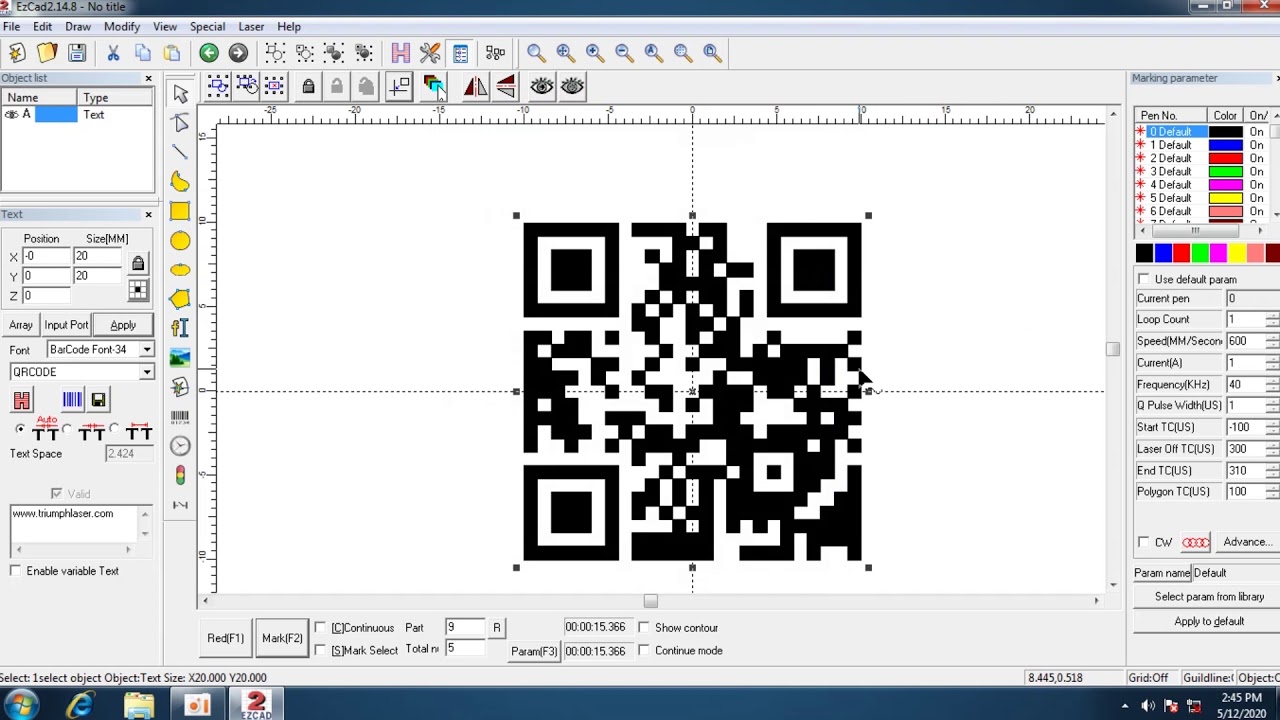The height and width of the screenshot is (720, 1280).
Task: Adjust Speed(MM/Second) spinner arrows
Action: coord(1273,341)
